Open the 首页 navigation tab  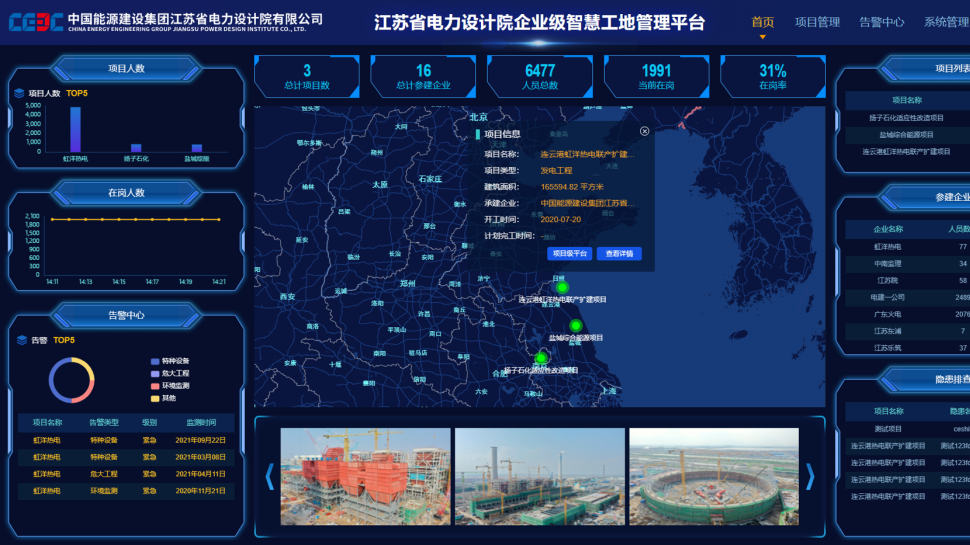(x=762, y=22)
